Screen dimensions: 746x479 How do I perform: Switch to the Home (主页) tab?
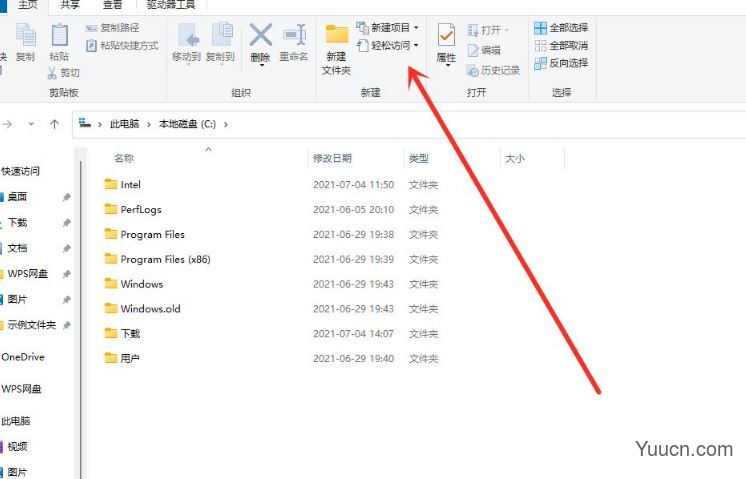[28, 5]
